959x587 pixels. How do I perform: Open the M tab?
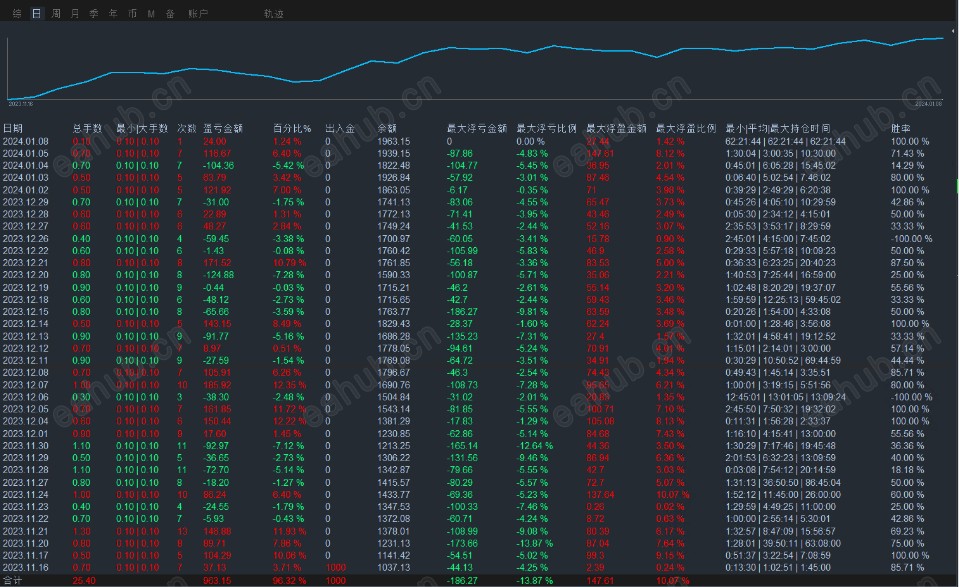(151, 13)
